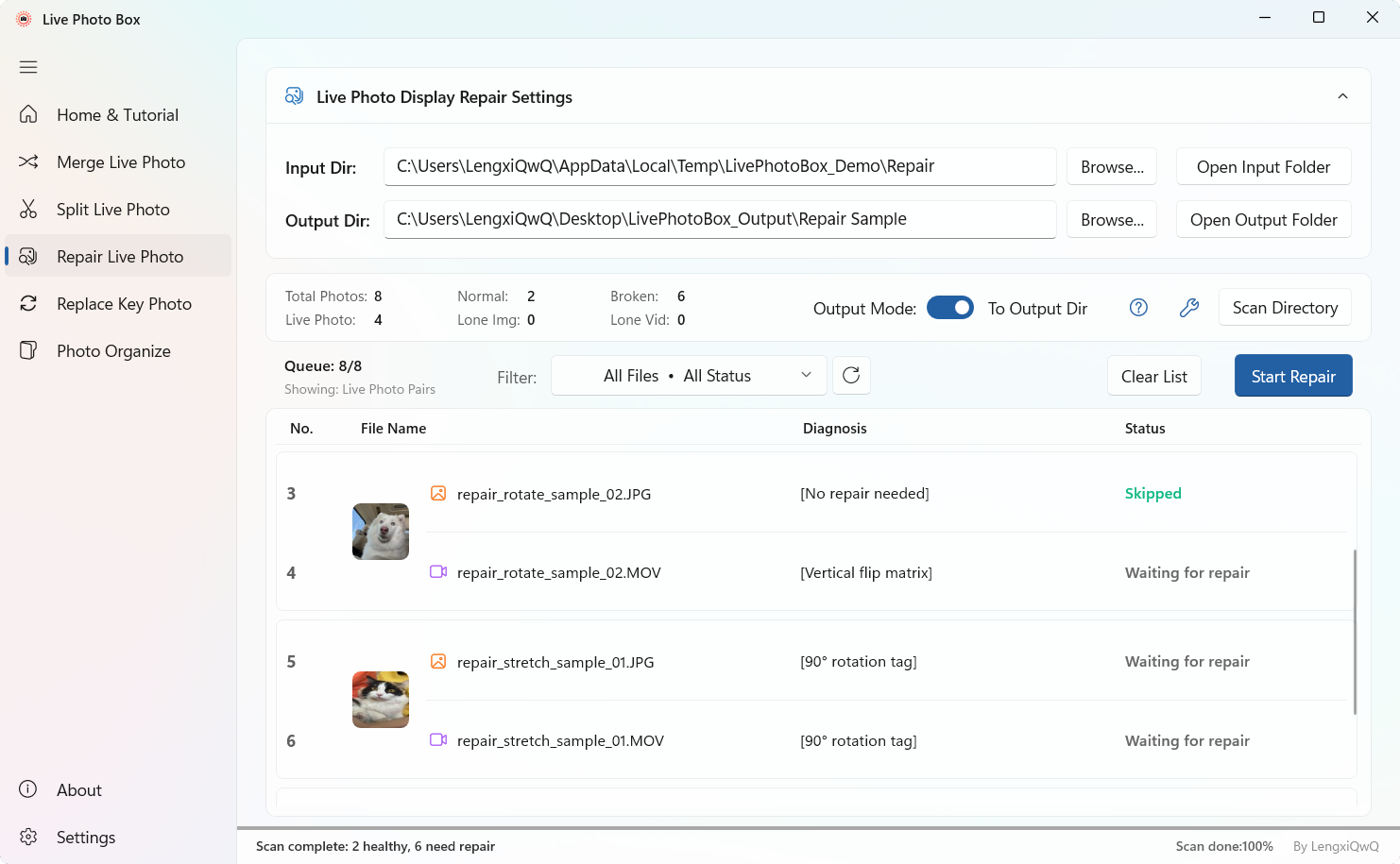Open the help question mark icon

coord(1139,307)
